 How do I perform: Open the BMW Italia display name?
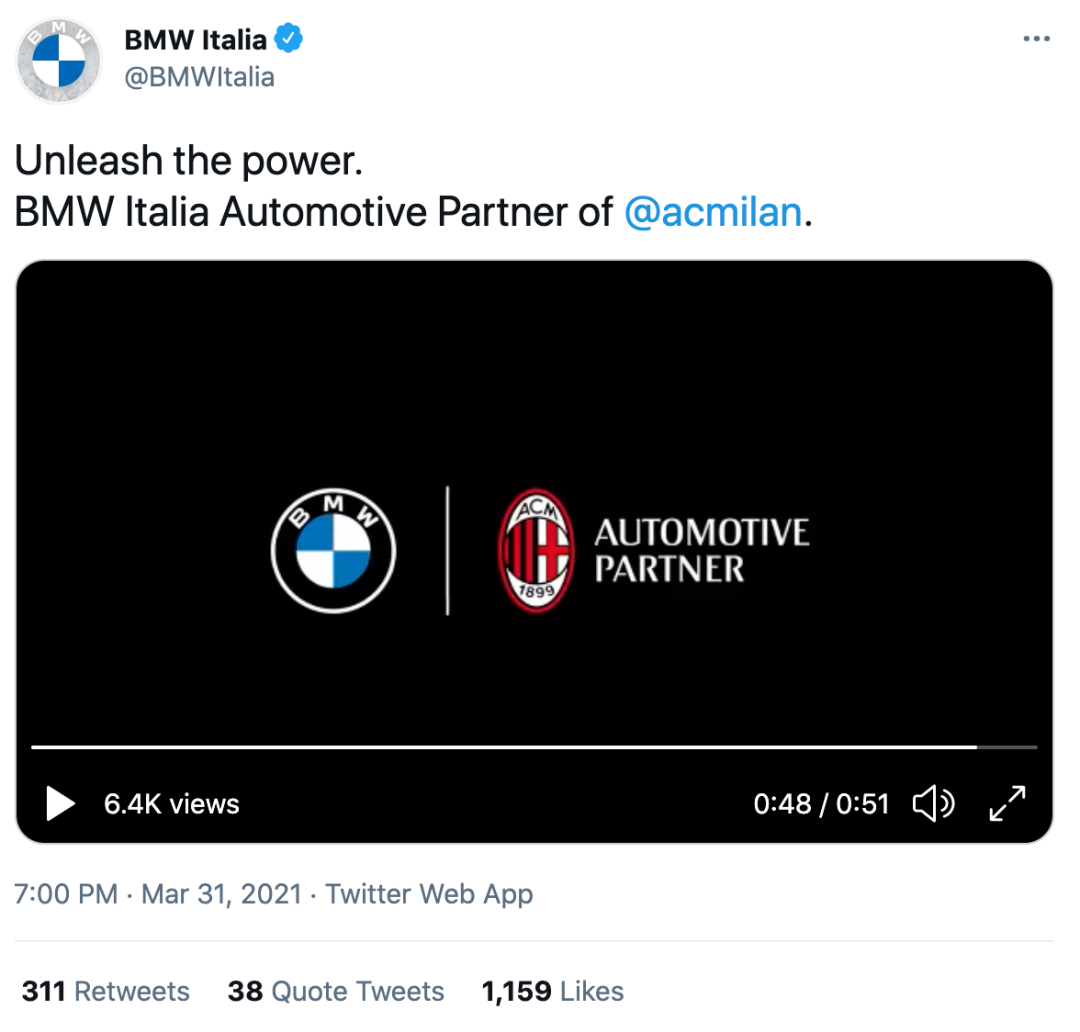click(x=196, y=39)
